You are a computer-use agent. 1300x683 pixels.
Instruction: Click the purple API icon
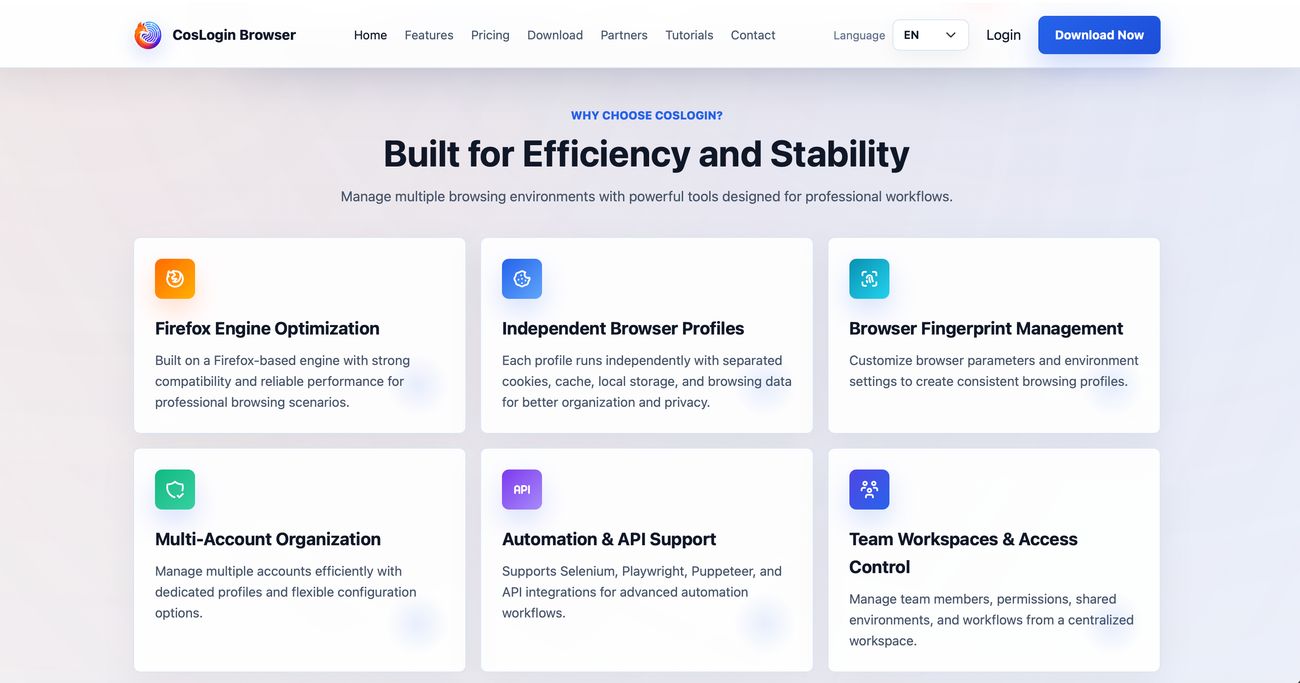[522, 490]
